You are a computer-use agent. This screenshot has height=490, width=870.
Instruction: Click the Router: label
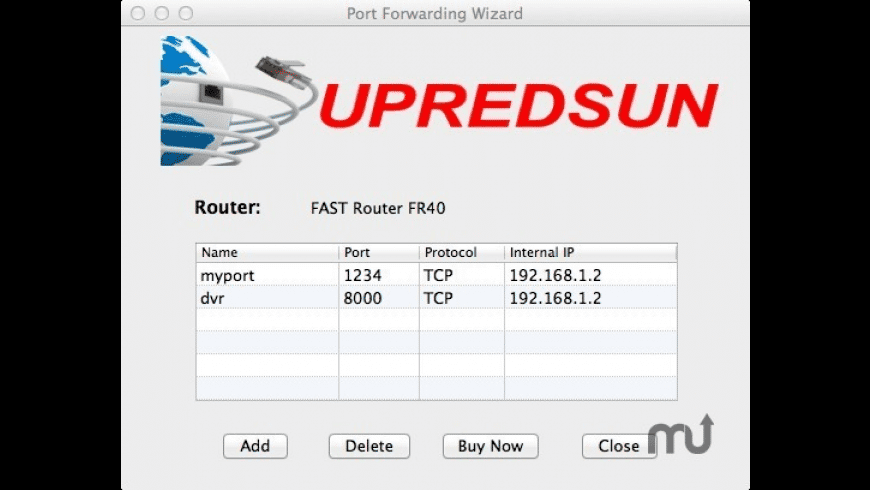click(227, 208)
